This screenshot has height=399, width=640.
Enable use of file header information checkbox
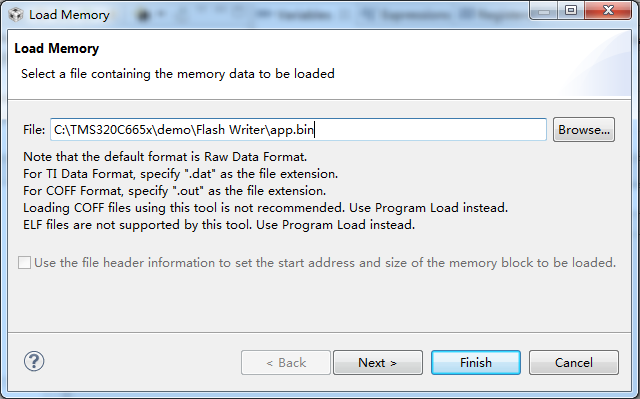(x=24, y=263)
